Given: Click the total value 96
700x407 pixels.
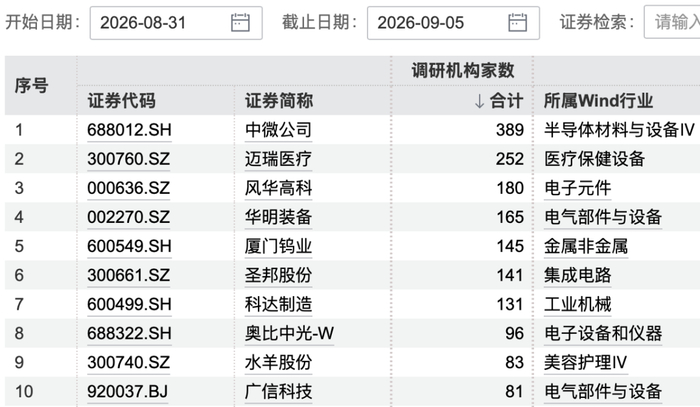Looking at the screenshot, I should coord(514,333).
